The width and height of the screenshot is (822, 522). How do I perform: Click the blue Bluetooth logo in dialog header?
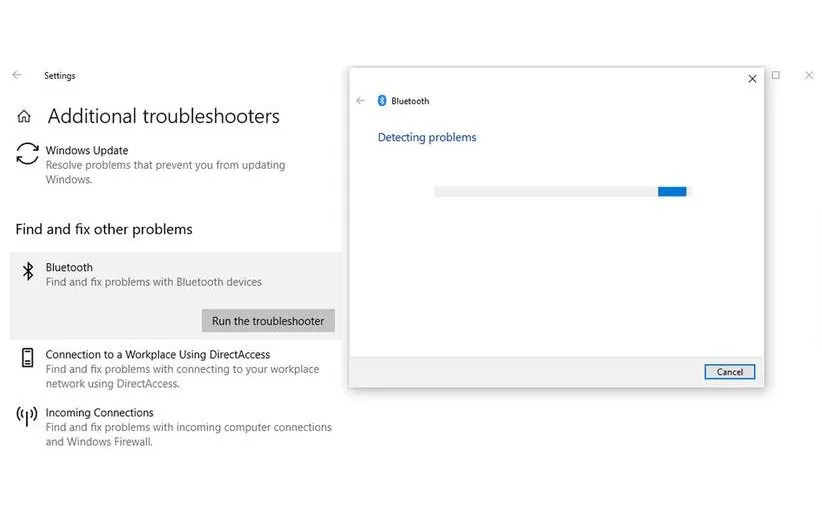point(382,100)
